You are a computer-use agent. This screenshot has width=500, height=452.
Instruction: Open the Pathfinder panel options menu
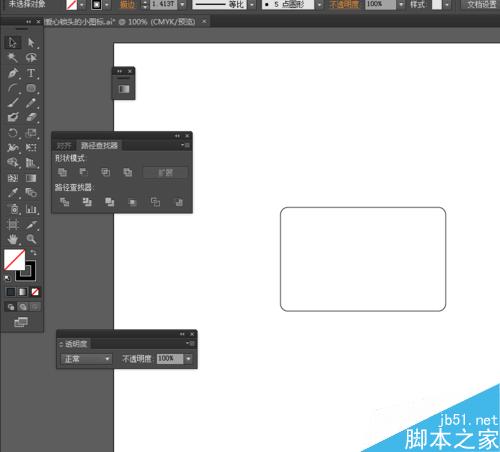point(185,145)
